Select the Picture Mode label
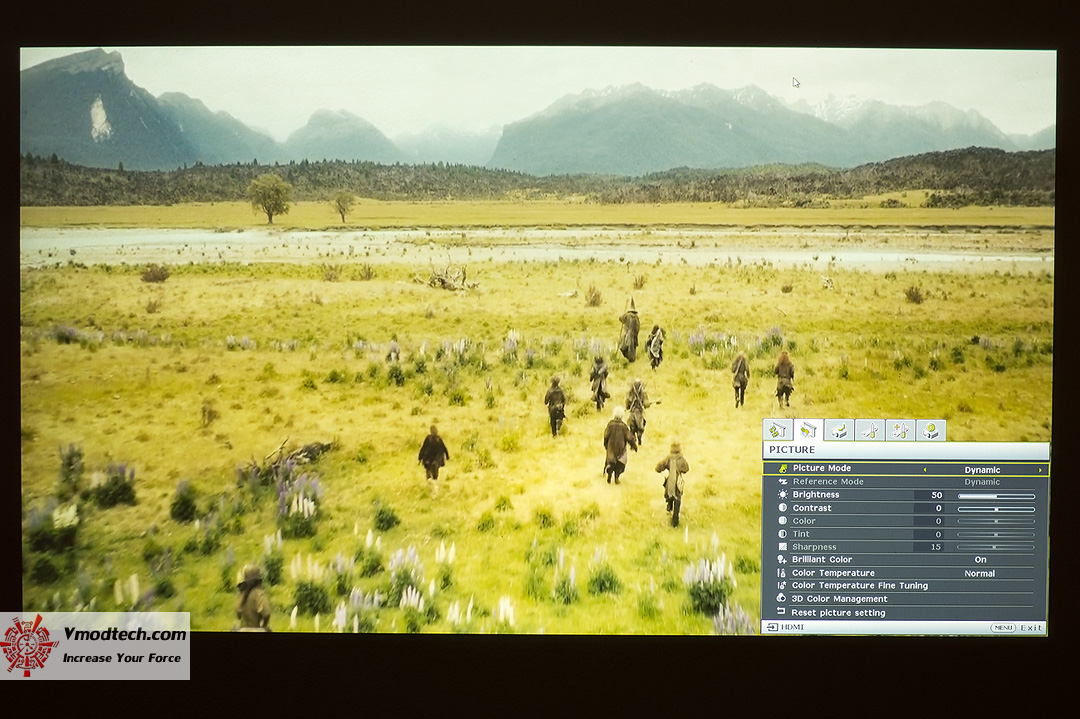 (x=822, y=468)
